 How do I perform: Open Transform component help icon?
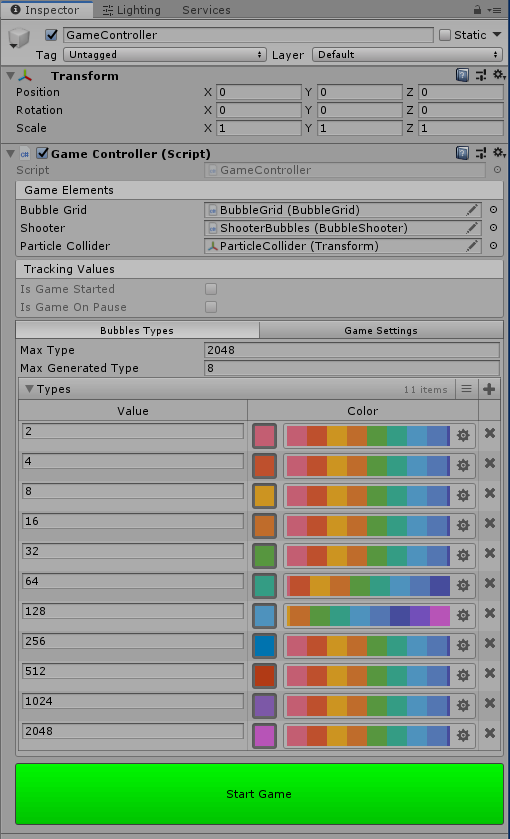(462, 75)
